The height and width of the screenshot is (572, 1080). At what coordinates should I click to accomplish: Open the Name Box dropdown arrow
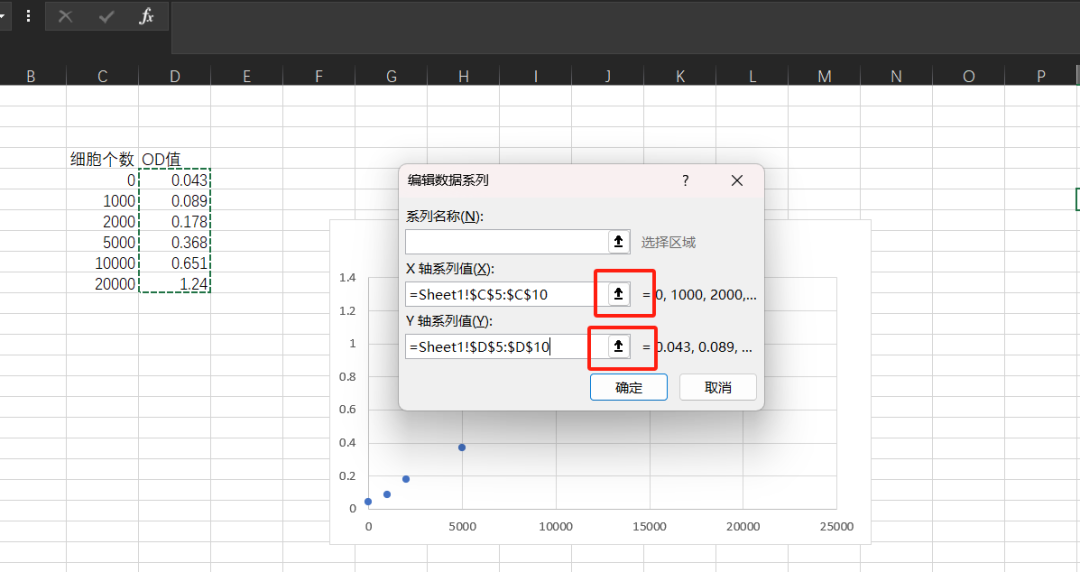(3, 17)
